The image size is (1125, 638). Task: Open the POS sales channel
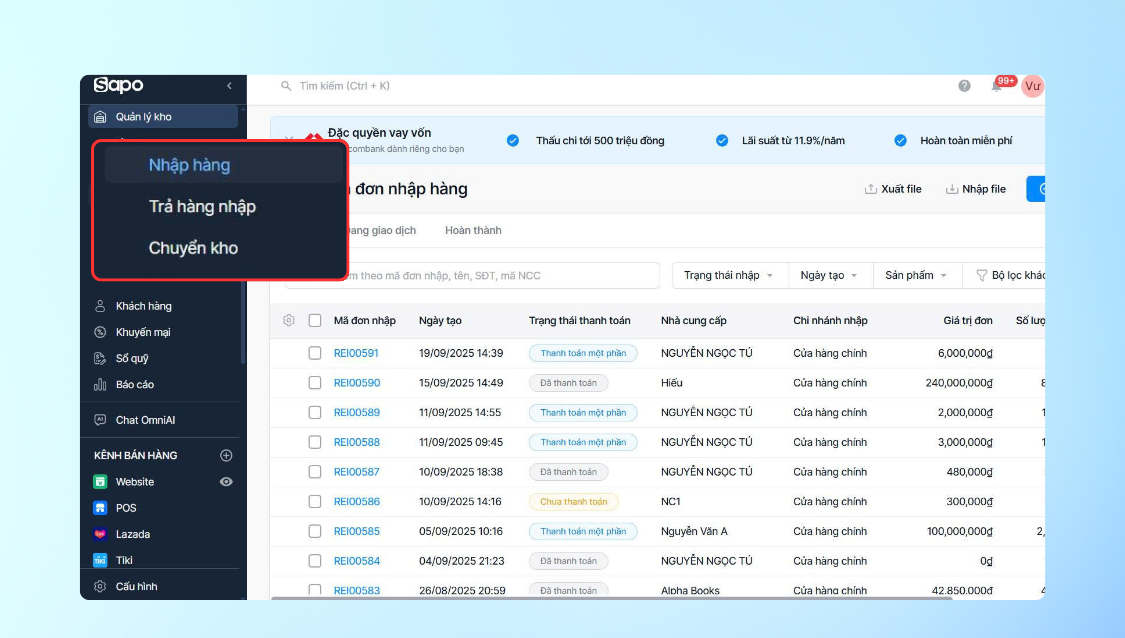pyautogui.click(x=126, y=508)
